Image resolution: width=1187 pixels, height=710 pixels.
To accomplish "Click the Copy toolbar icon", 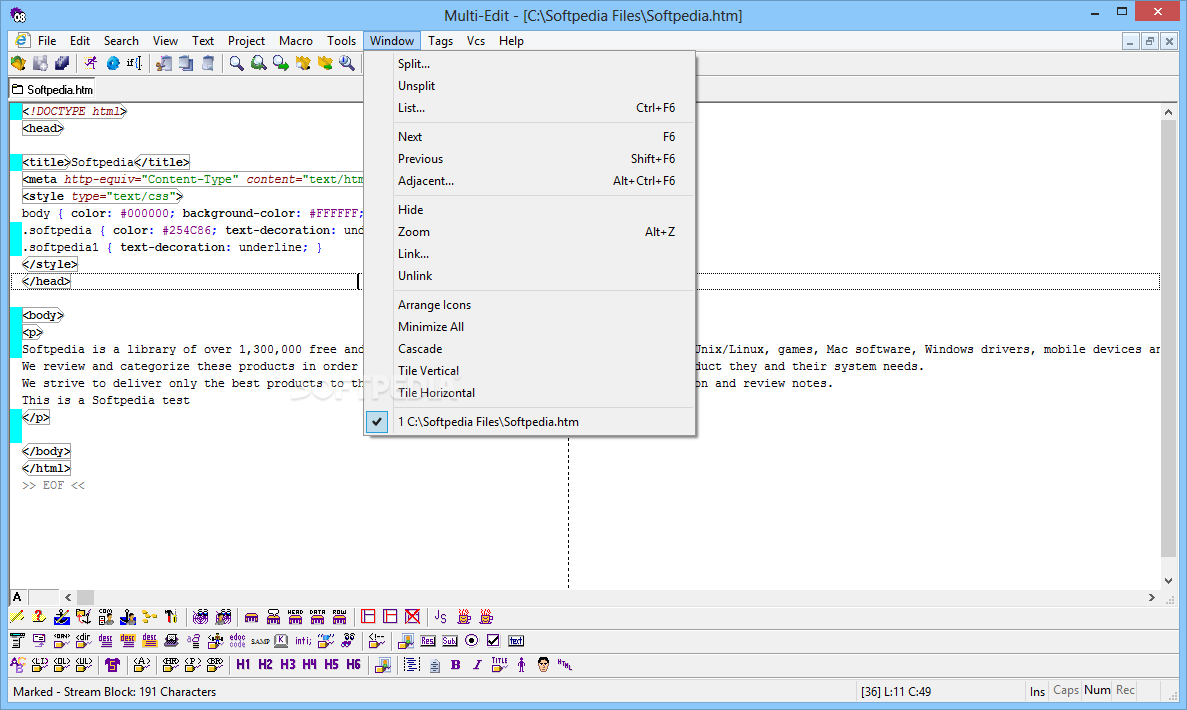I will click(185, 64).
